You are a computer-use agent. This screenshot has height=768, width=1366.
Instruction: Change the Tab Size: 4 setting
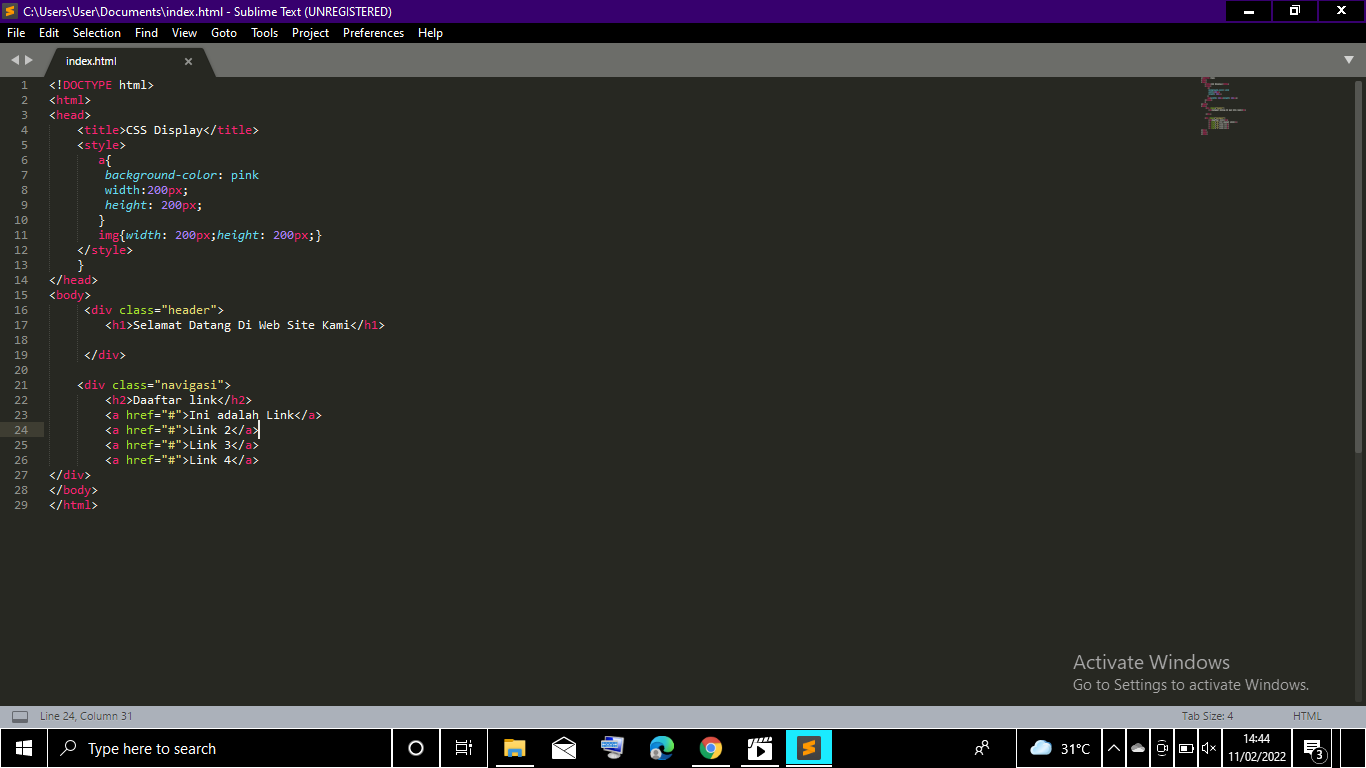pyautogui.click(x=1207, y=716)
